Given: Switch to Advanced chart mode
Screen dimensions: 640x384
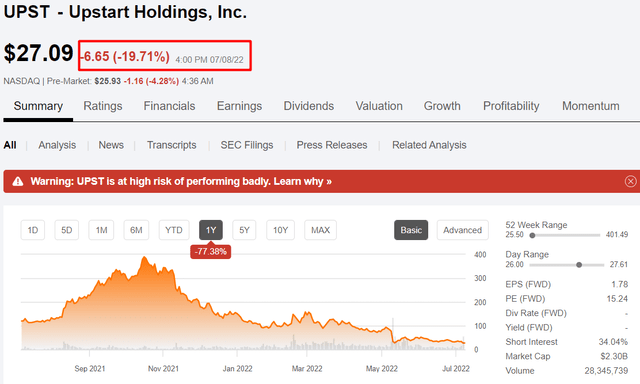Looking at the screenshot, I should [462, 230].
